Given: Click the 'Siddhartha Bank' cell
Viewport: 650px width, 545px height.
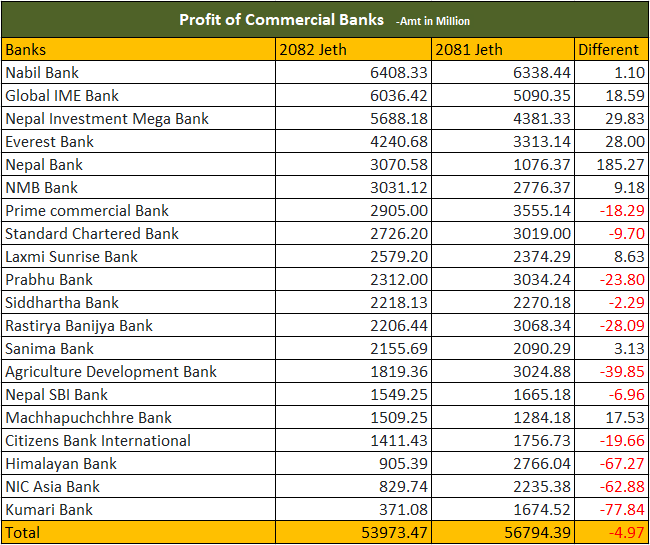Looking at the screenshot, I should [x=139, y=303].
